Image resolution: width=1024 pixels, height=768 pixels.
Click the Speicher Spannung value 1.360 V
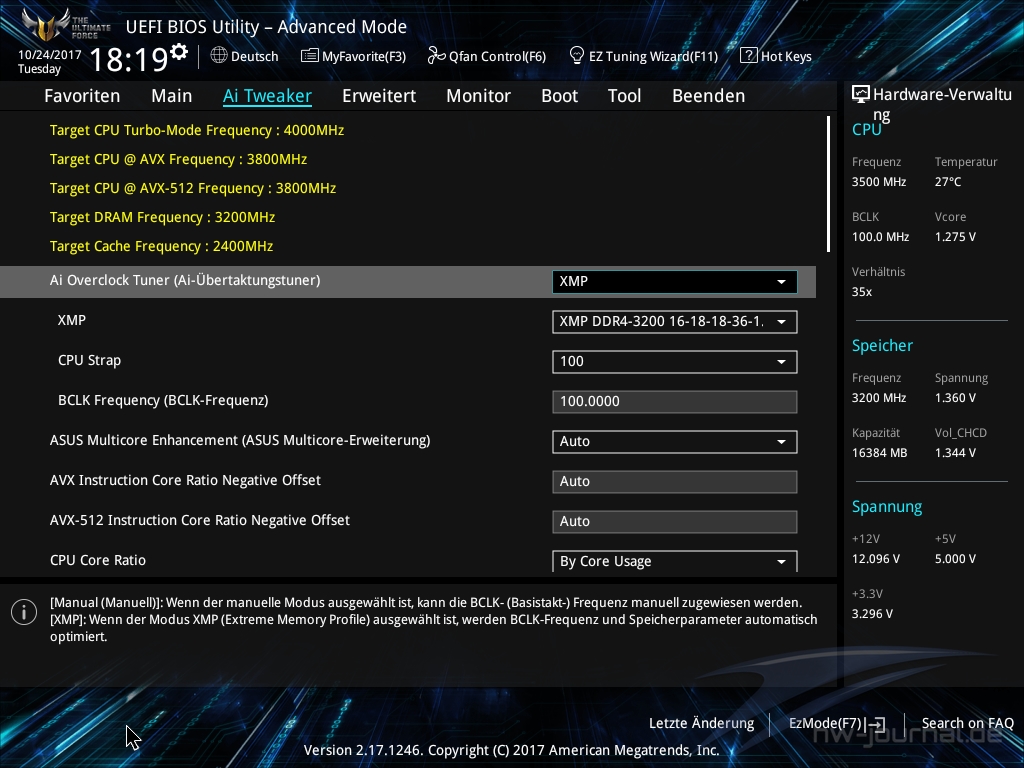click(x=955, y=398)
